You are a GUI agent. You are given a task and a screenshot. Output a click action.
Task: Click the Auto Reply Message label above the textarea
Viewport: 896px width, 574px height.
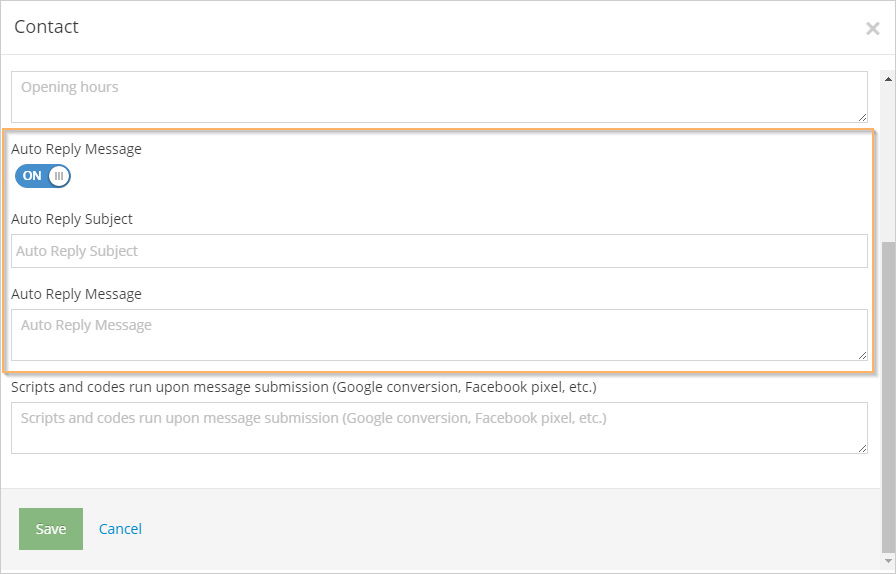(x=77, y=294)
